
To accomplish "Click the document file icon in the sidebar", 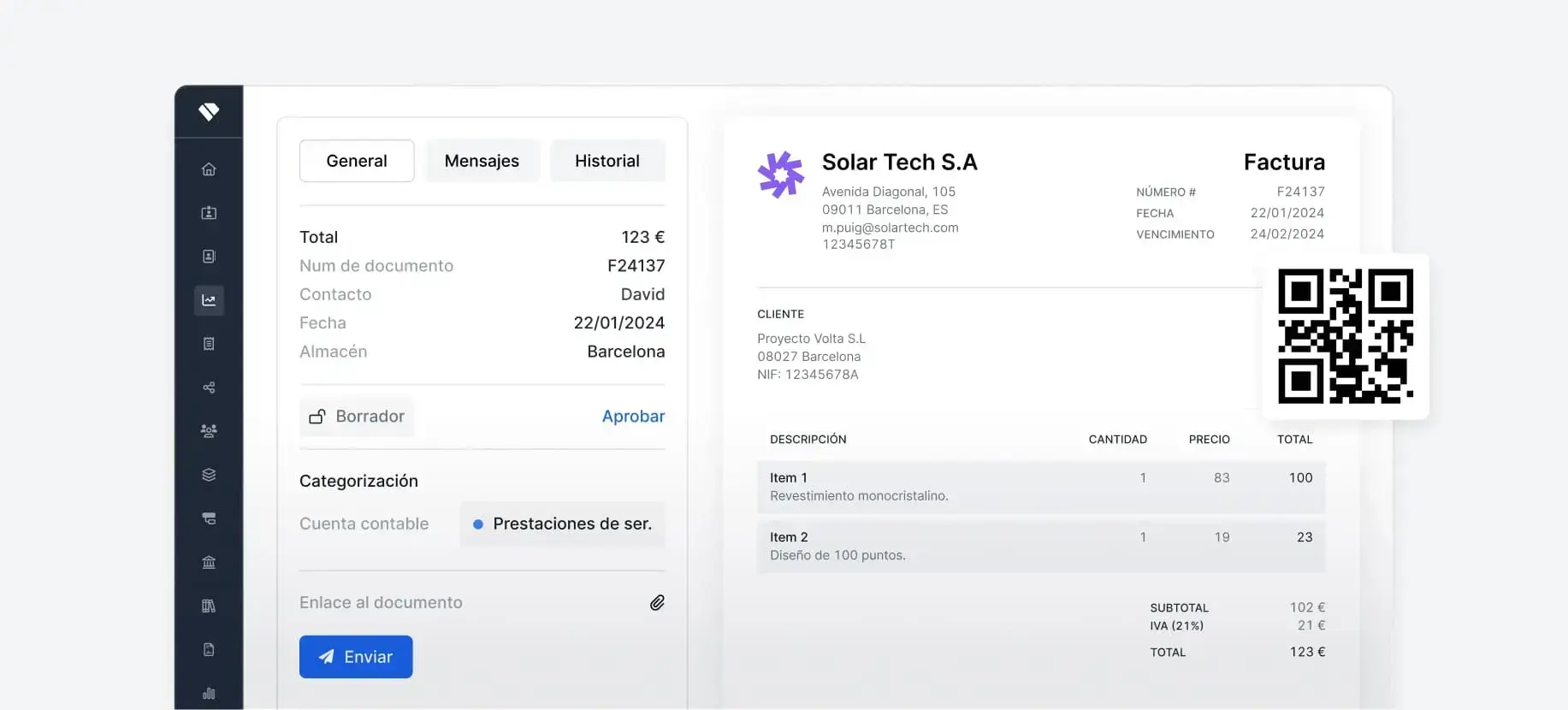I will 209,649.
